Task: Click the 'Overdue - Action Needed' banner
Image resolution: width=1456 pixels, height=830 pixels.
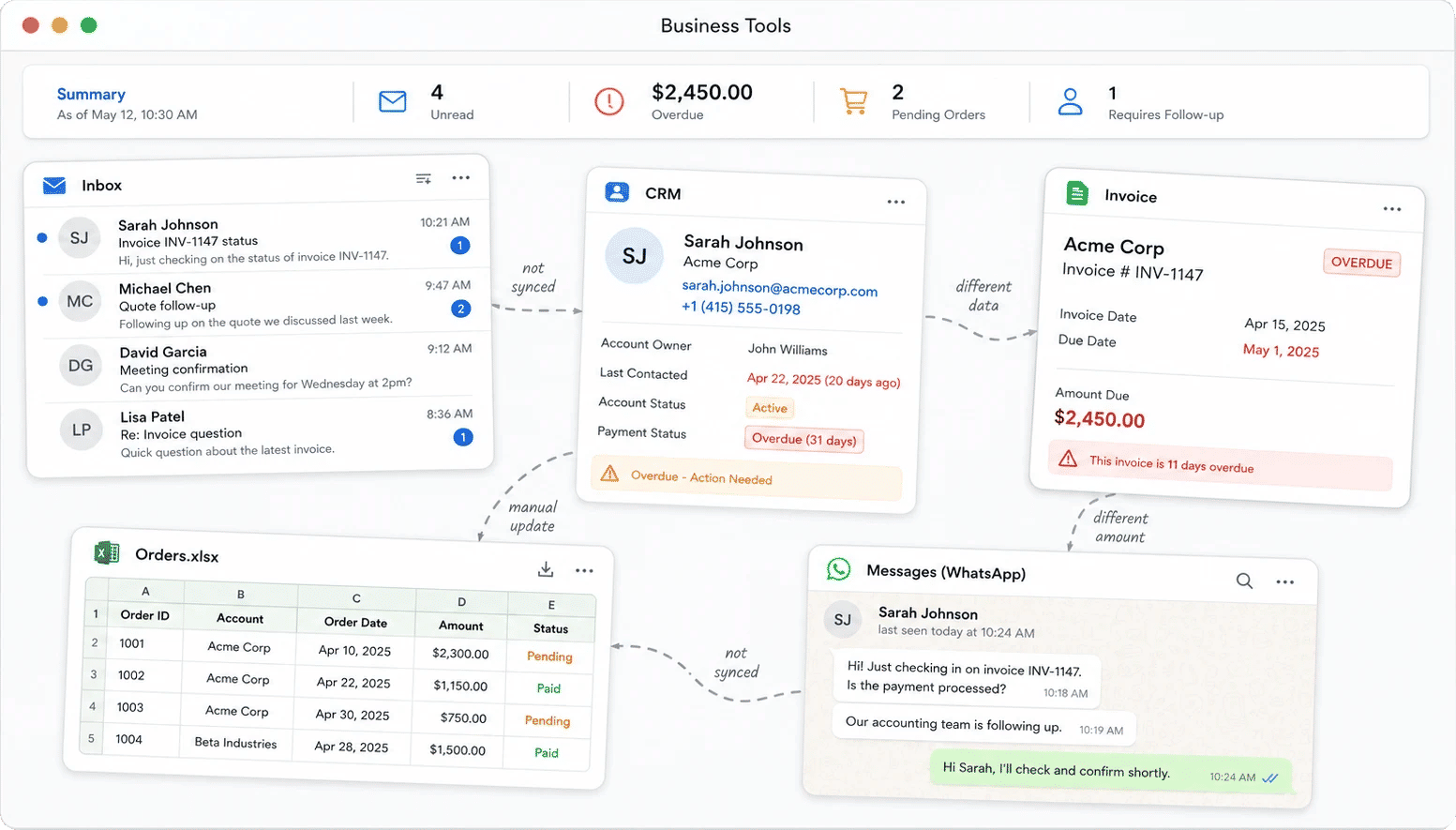Action: pyautogui.click(x=746, y=477)
